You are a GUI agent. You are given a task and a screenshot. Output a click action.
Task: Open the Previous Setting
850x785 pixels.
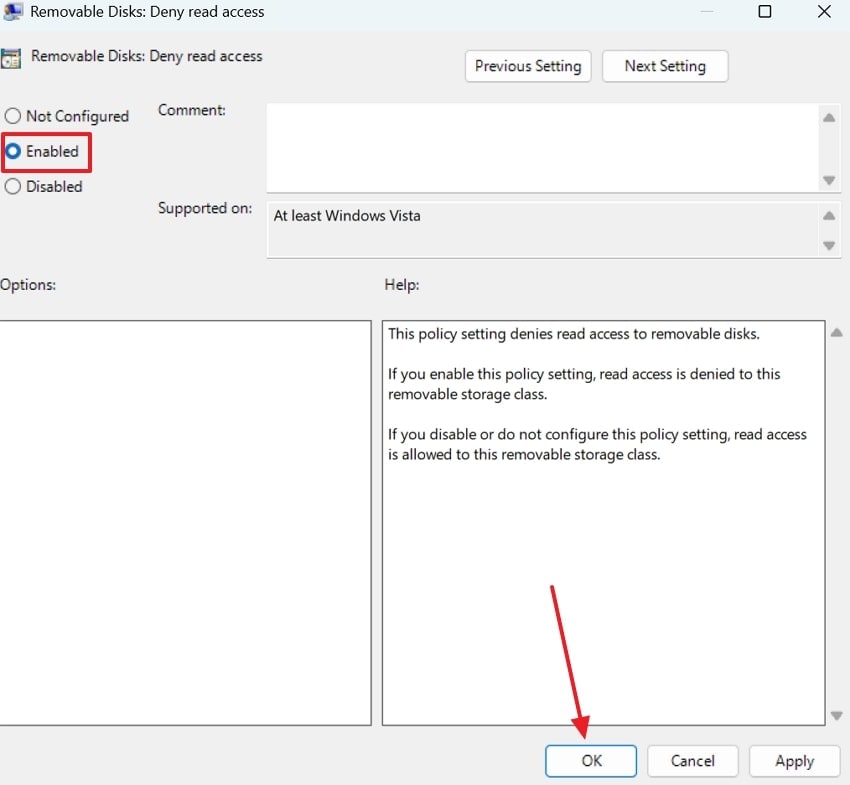pos(528,66)
